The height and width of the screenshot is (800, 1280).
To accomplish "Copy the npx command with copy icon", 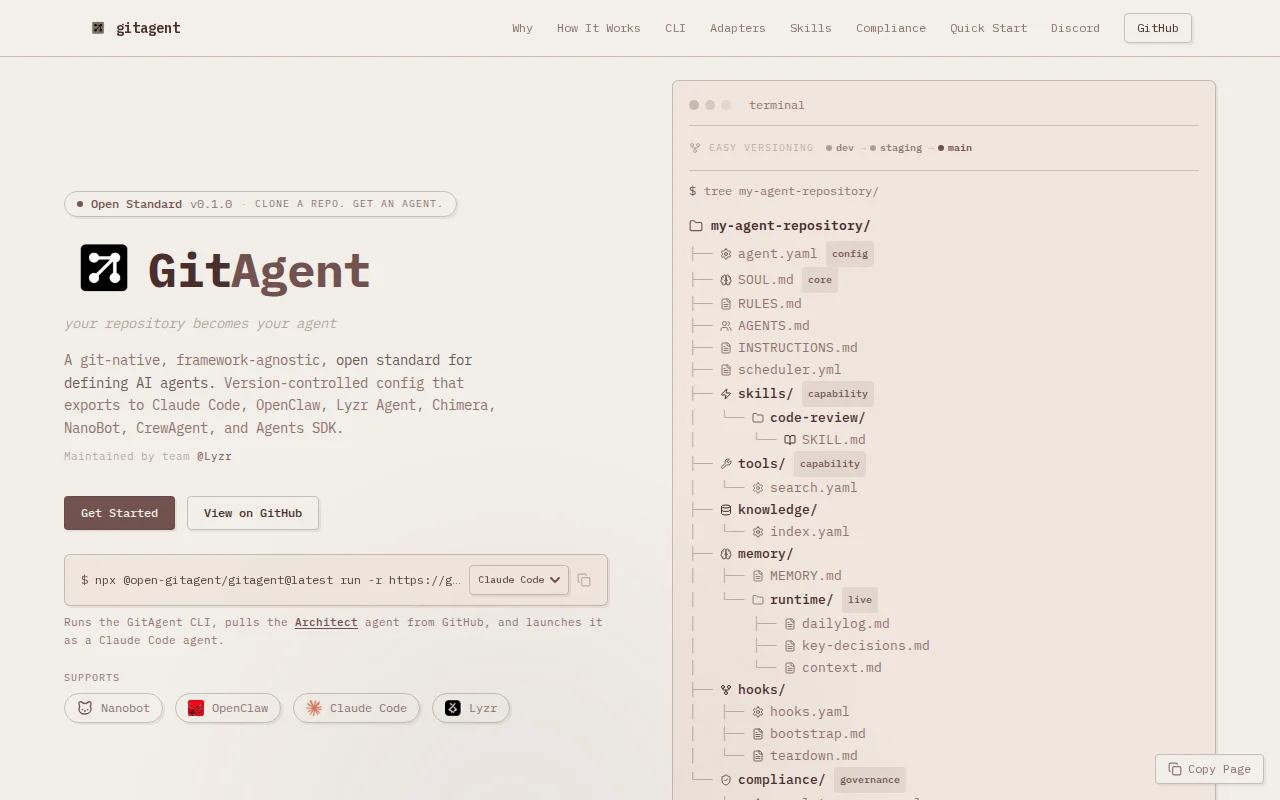I will (584, 580).
